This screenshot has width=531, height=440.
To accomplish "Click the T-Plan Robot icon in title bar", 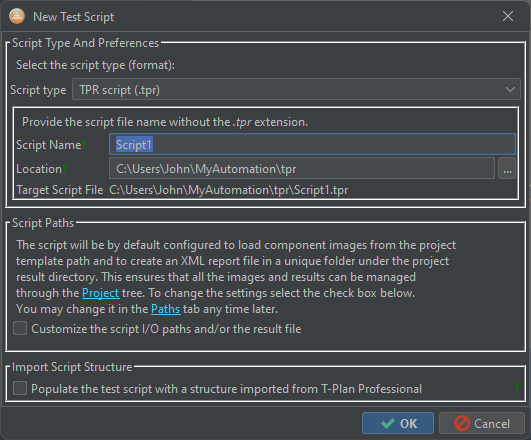I will click(17, 16).
